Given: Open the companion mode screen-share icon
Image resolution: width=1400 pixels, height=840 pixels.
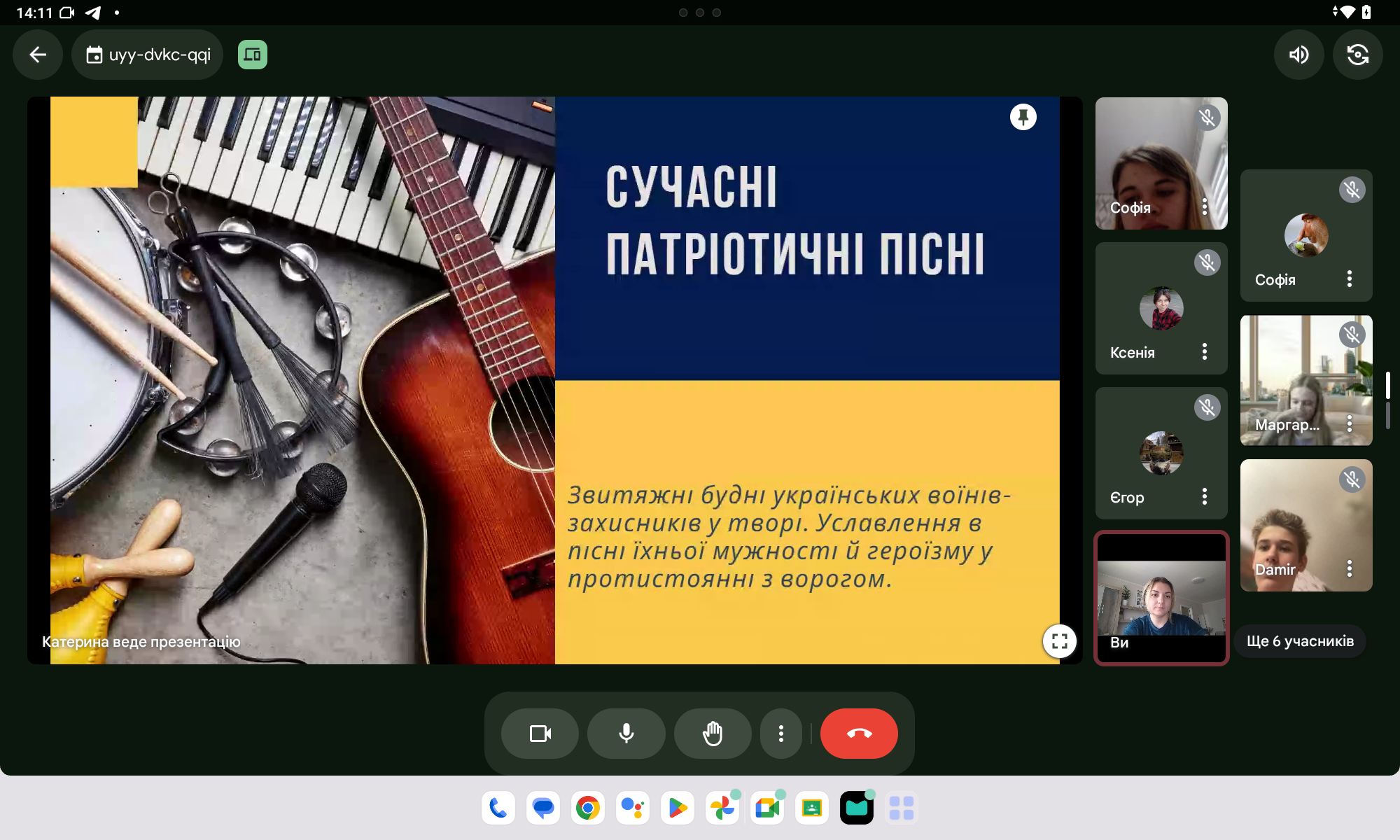Looking at the screenshot, I should pyautogui.click(x=252, y=55).
